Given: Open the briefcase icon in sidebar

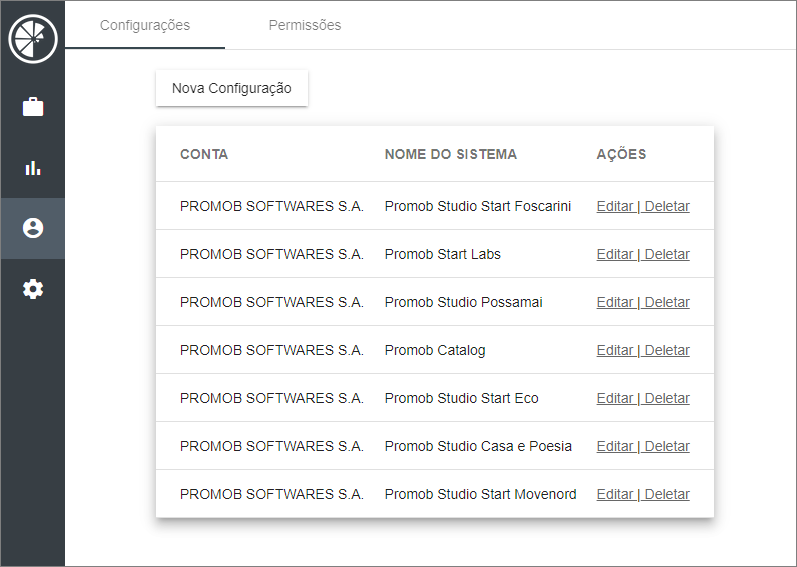Looking at the screenshot, I should 33,107.
